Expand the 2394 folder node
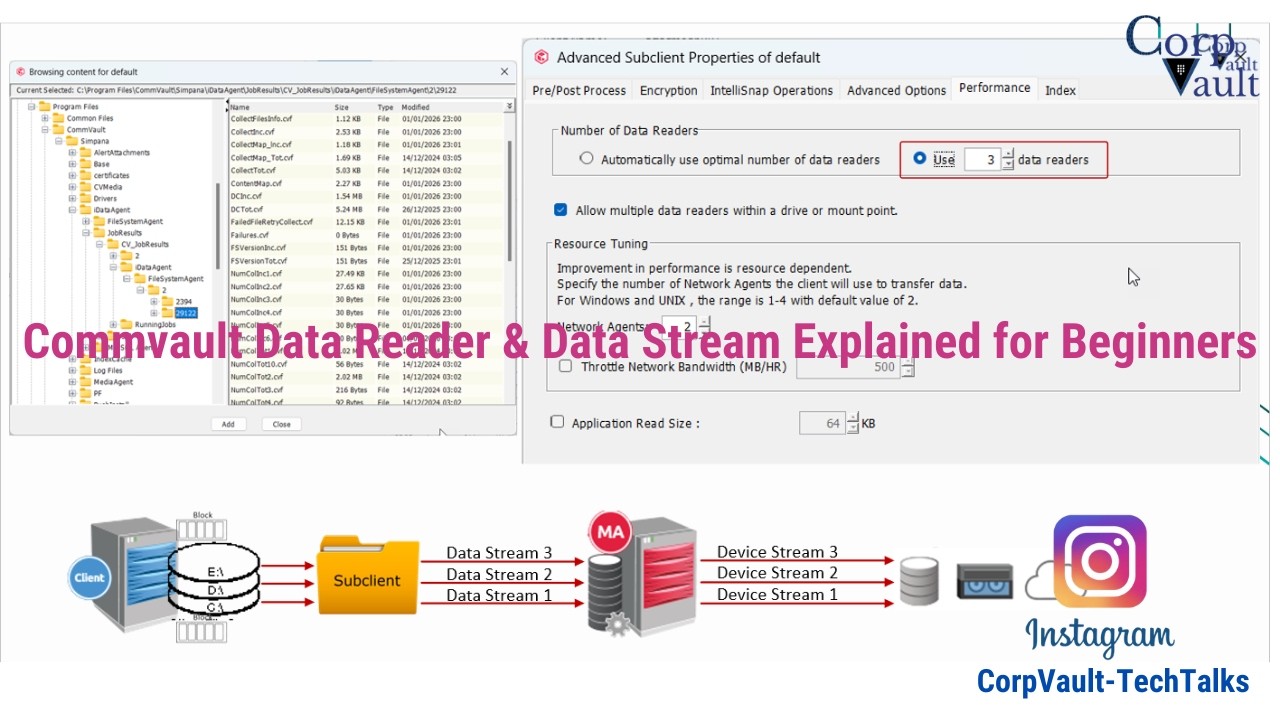This screenshot has width=1280, height=720. (153, 301)
